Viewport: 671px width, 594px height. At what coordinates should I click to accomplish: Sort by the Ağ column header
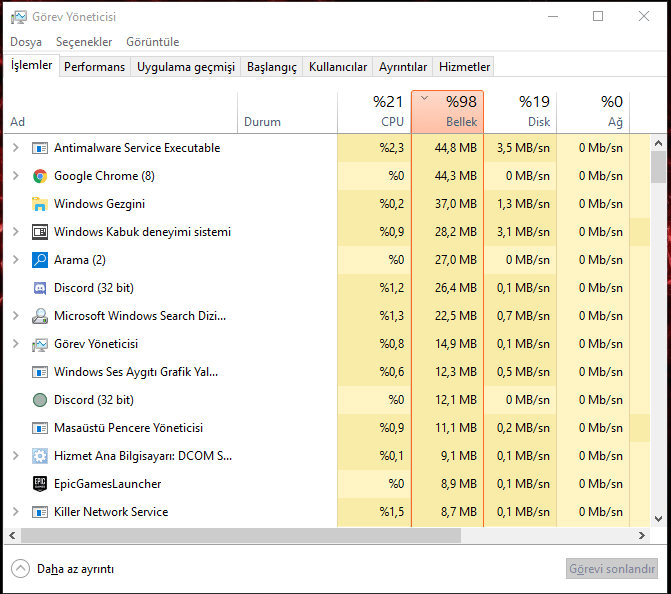593,112
